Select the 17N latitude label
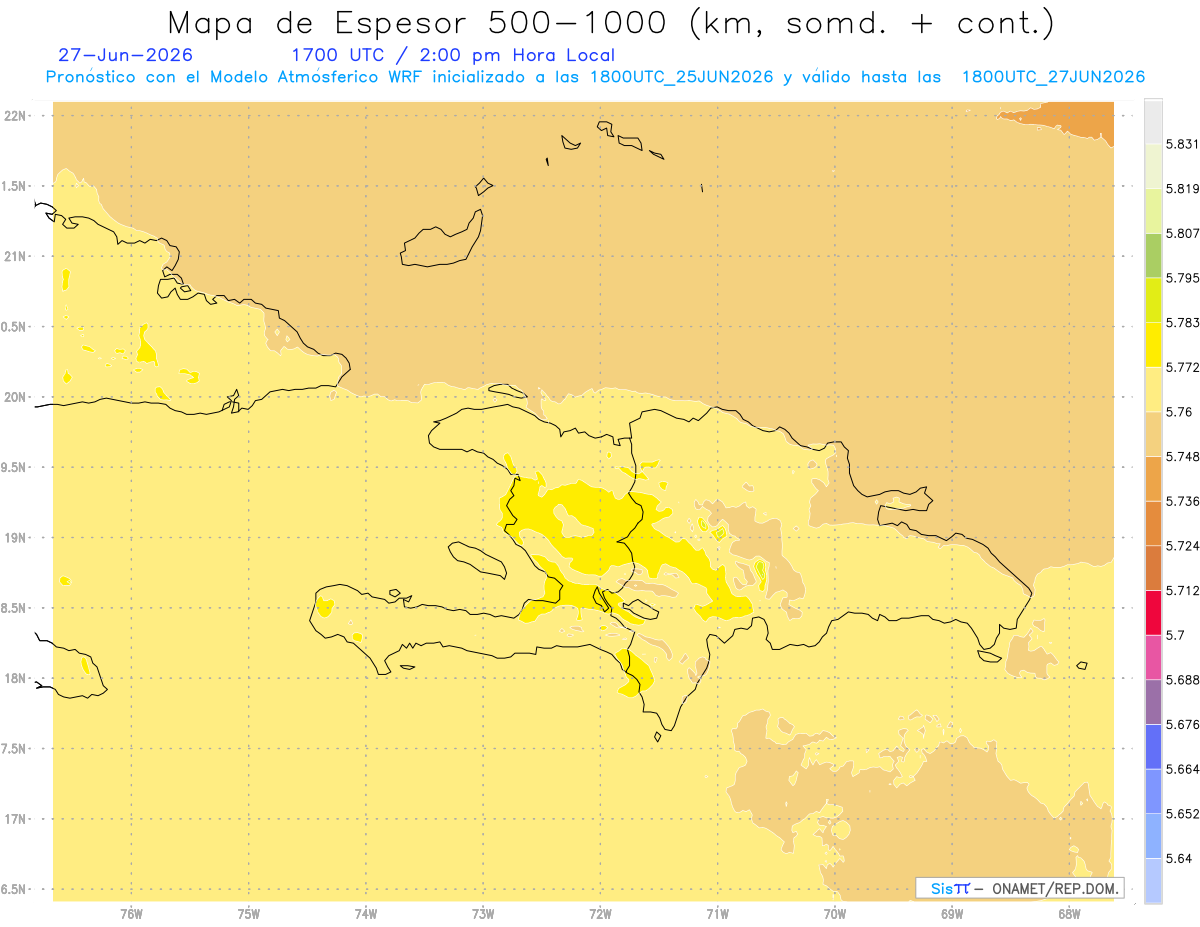This screenshot has width=1200, height=927. (x=16, y=819)
